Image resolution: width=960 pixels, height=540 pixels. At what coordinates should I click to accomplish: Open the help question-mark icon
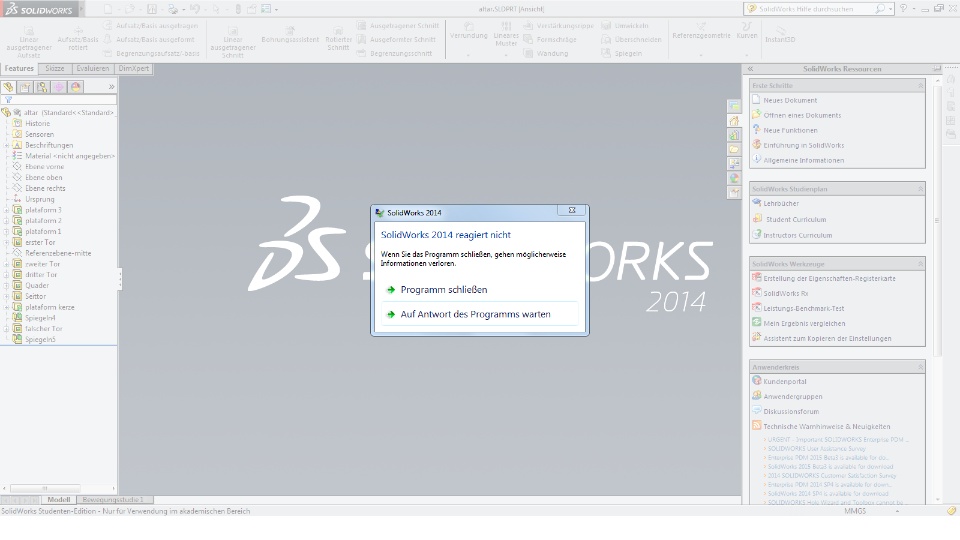[x=903, y=9]
